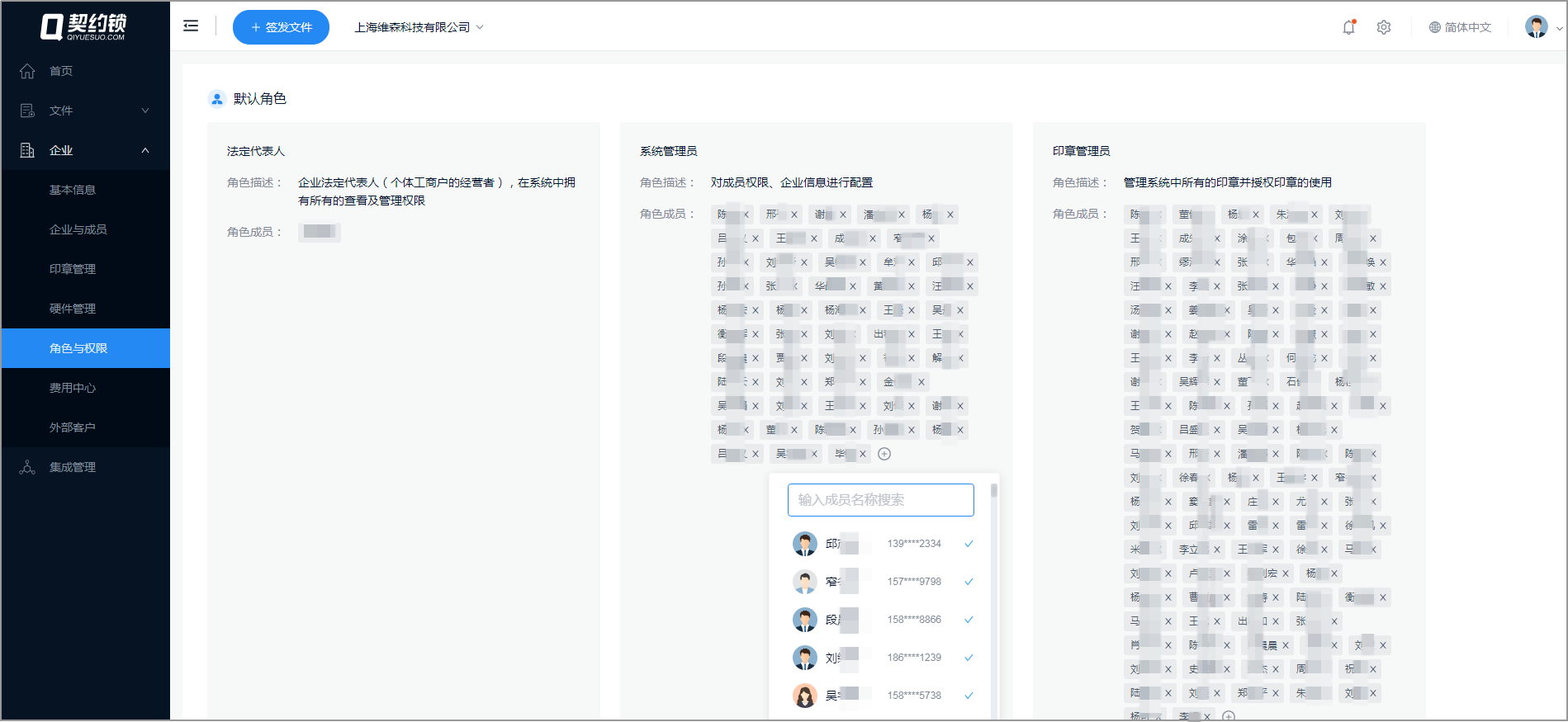Image resolution: width=1568 pixels, height=722 pixels.
Task: Click the 集成管理 network icon
Action: pos(27,467)
